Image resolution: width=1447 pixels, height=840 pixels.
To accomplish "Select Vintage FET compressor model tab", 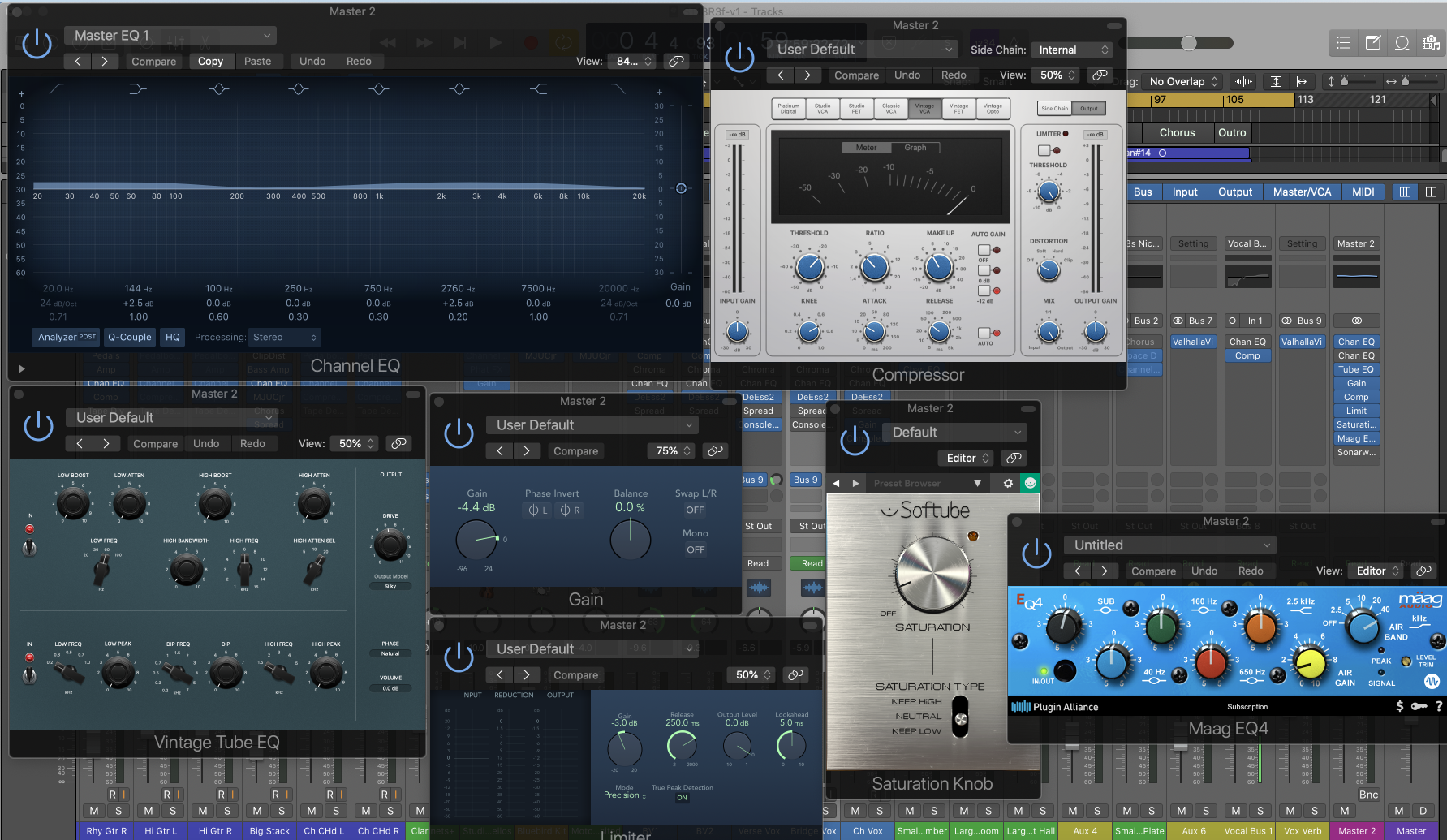I will pyautogui.click(x=959, y=108).
